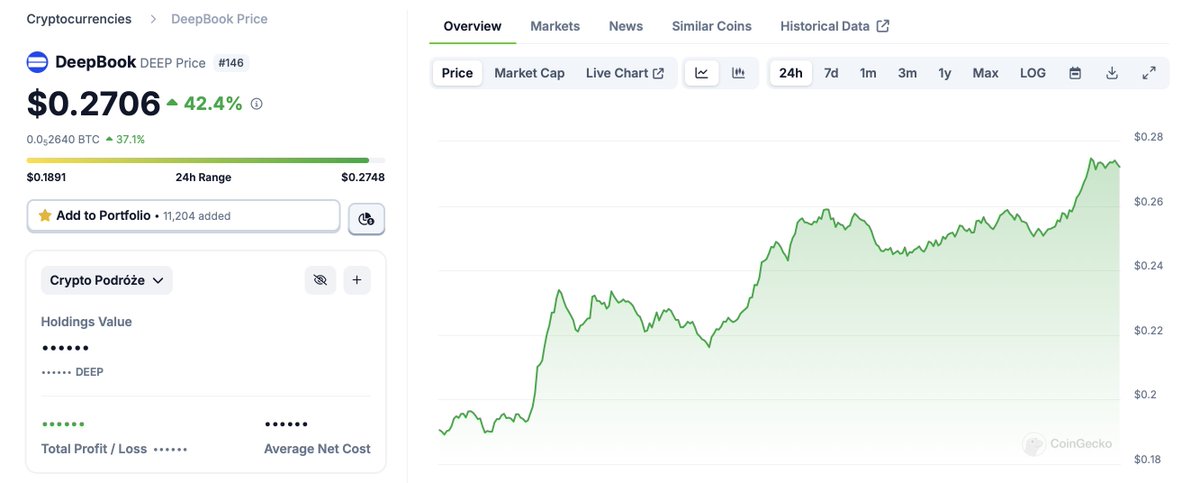This screenshot has height=483, width=1200.
Task: Click the Add to Portfolio button
Action: [x=183, y=215]
